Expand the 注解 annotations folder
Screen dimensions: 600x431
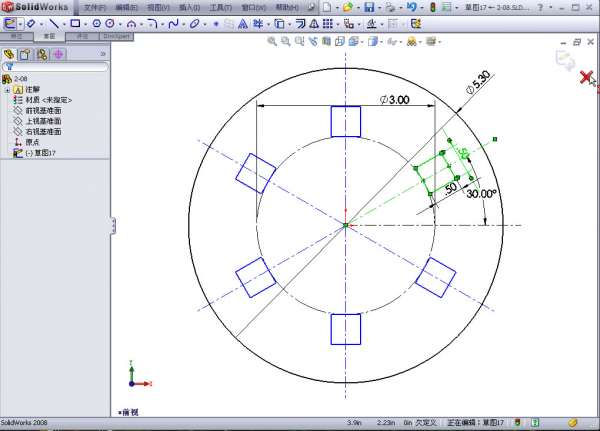click(x=8, y=89)
